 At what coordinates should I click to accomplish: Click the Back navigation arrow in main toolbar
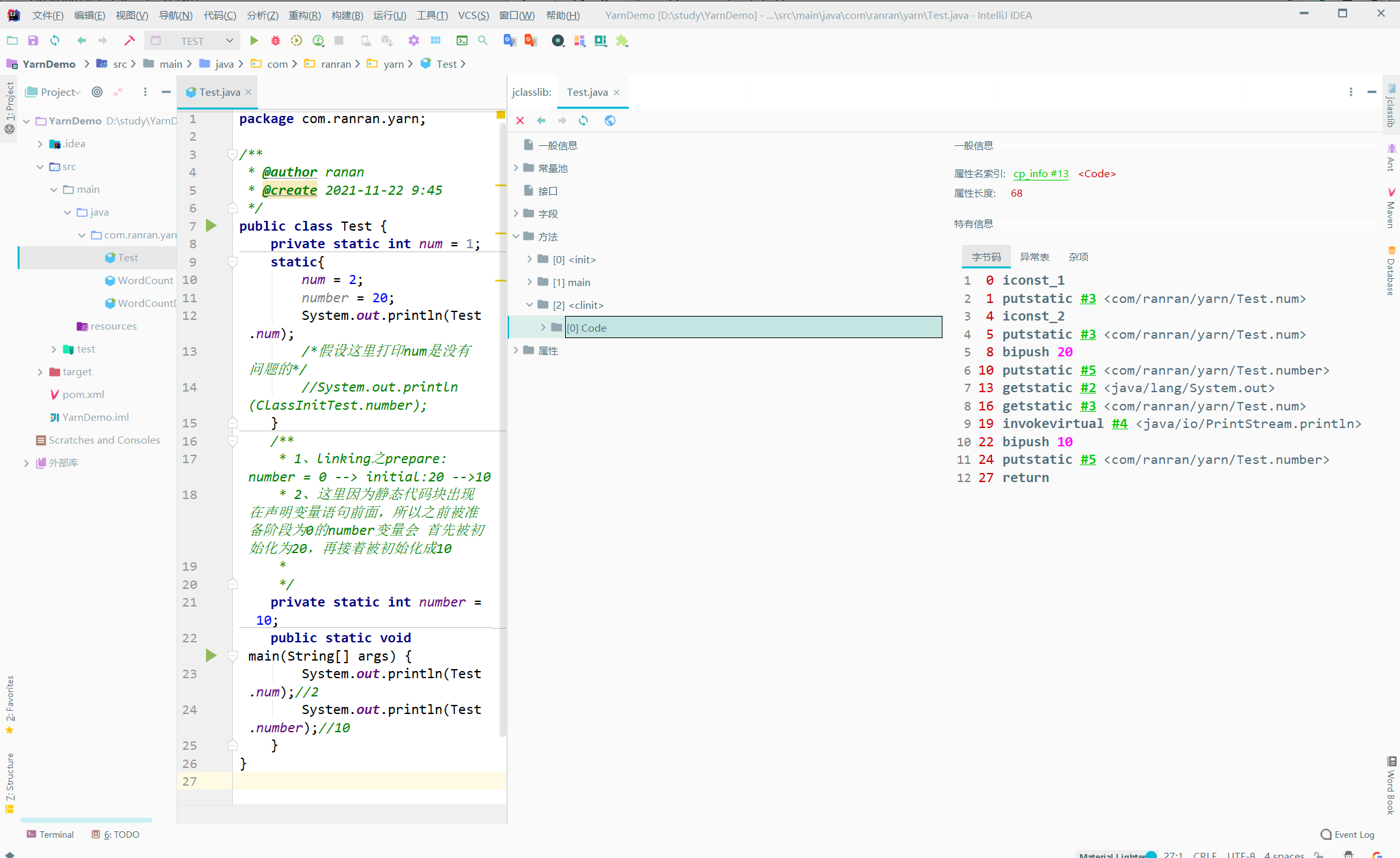pyautogui.click(x=81, y=40)
